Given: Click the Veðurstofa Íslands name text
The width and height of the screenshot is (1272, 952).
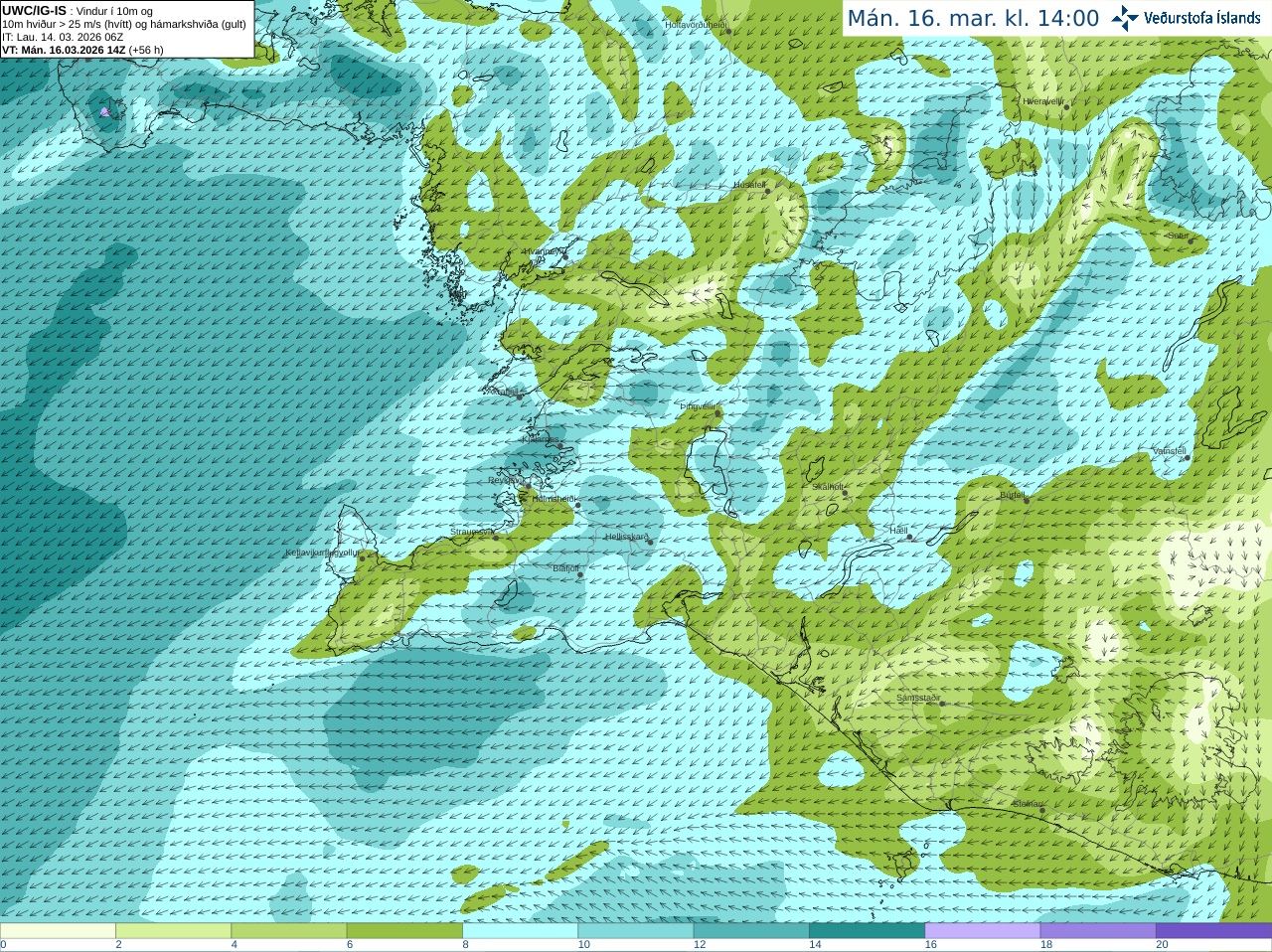Looking at the screenshot, I should [x=1202, y=18].
